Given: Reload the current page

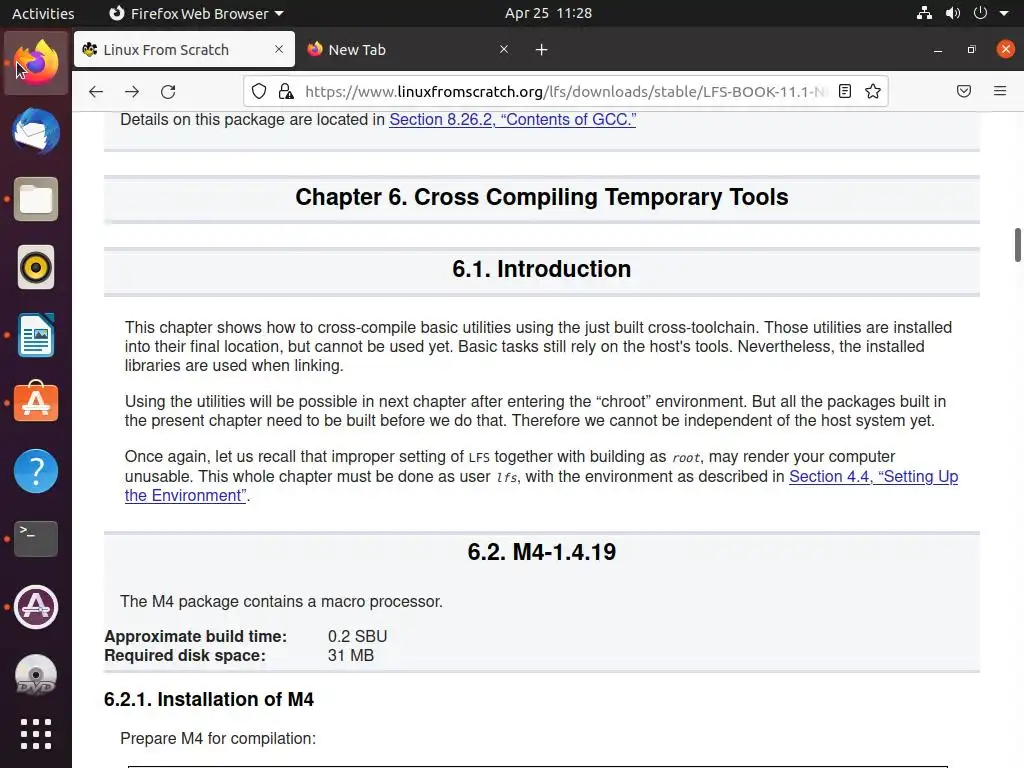Looking at the screenshot, I should click(168, 91).
